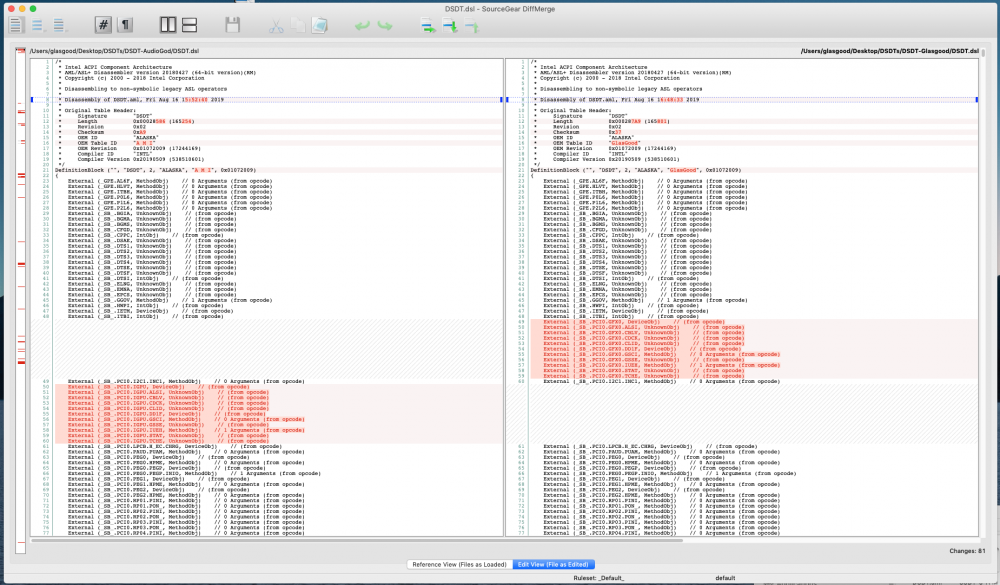This screenshot has width=1000, height=585.
Task: Switch to Edit View (File as Edited) tab
Action: [553, 565]
